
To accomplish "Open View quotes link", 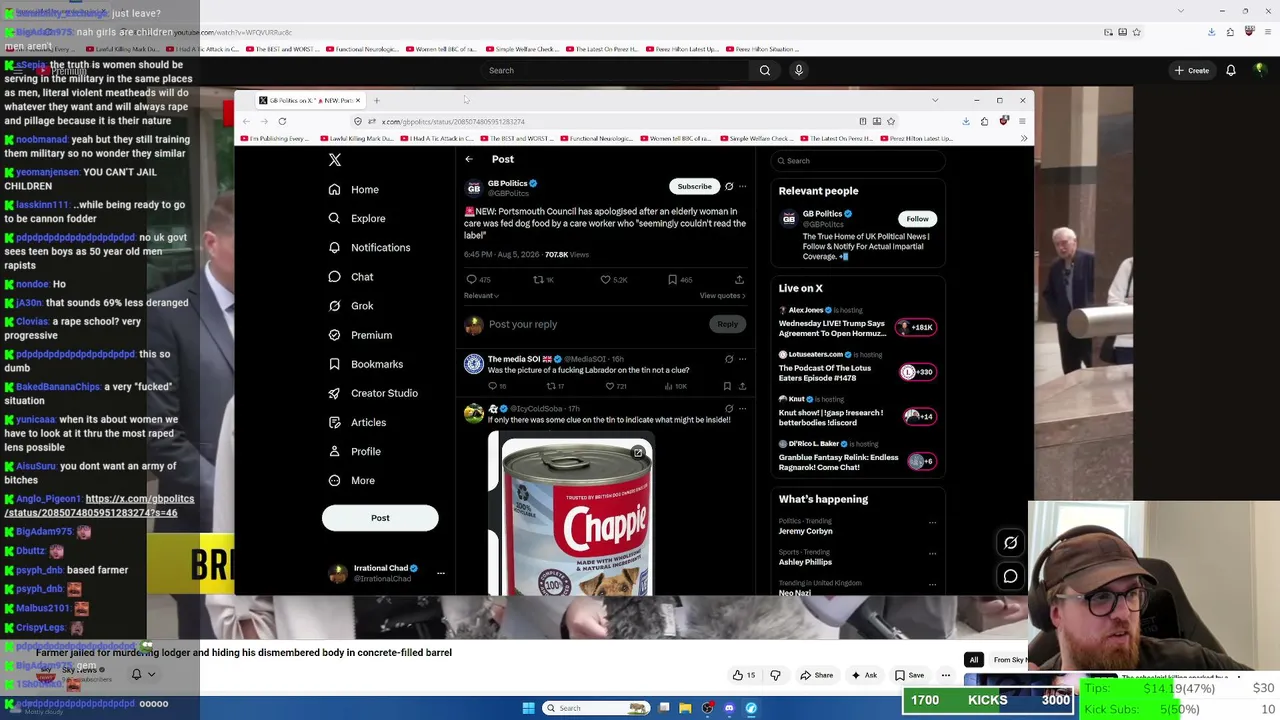I will click(x=722, y=296).
